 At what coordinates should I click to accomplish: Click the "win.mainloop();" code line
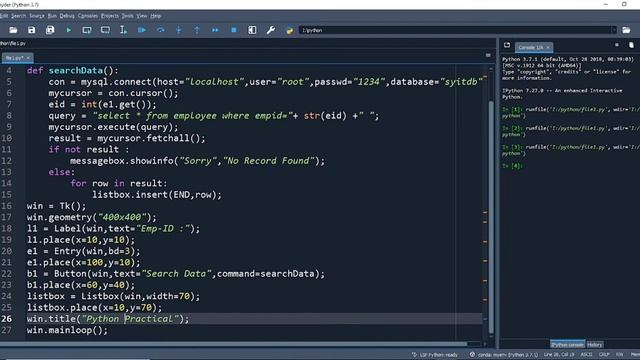coord(67,330)
